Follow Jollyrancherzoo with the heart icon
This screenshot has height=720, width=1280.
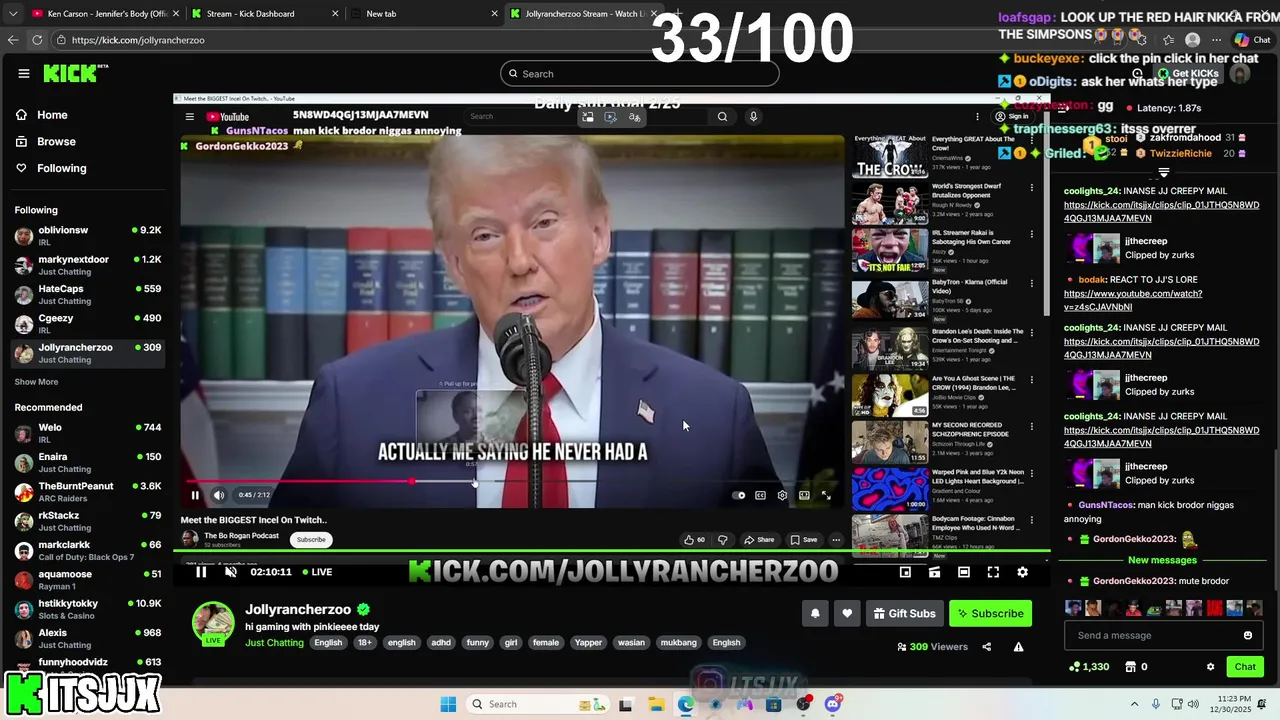tap(847, 613)
